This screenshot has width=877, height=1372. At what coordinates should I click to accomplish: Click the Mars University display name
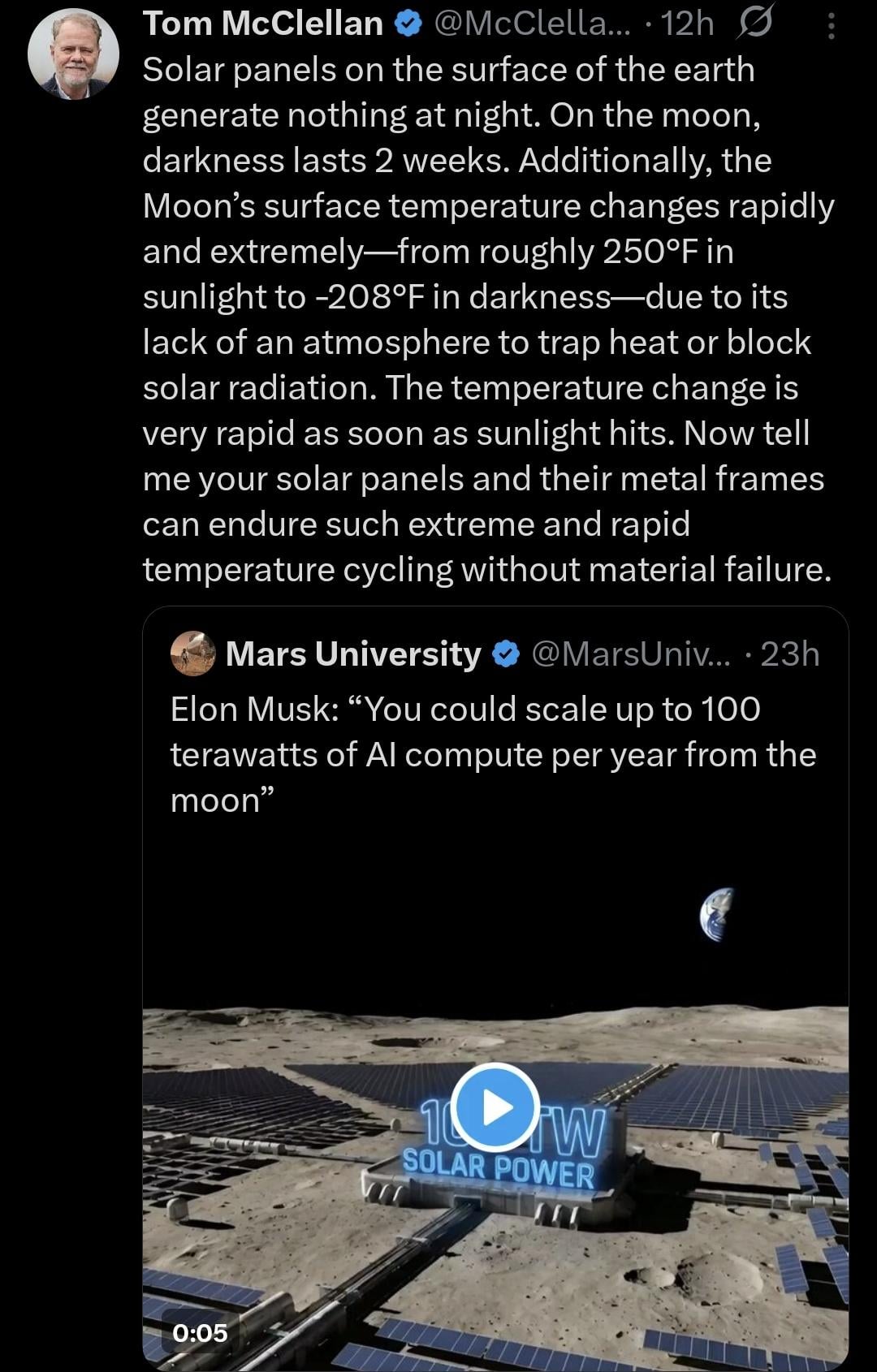(x=353, y=654)
